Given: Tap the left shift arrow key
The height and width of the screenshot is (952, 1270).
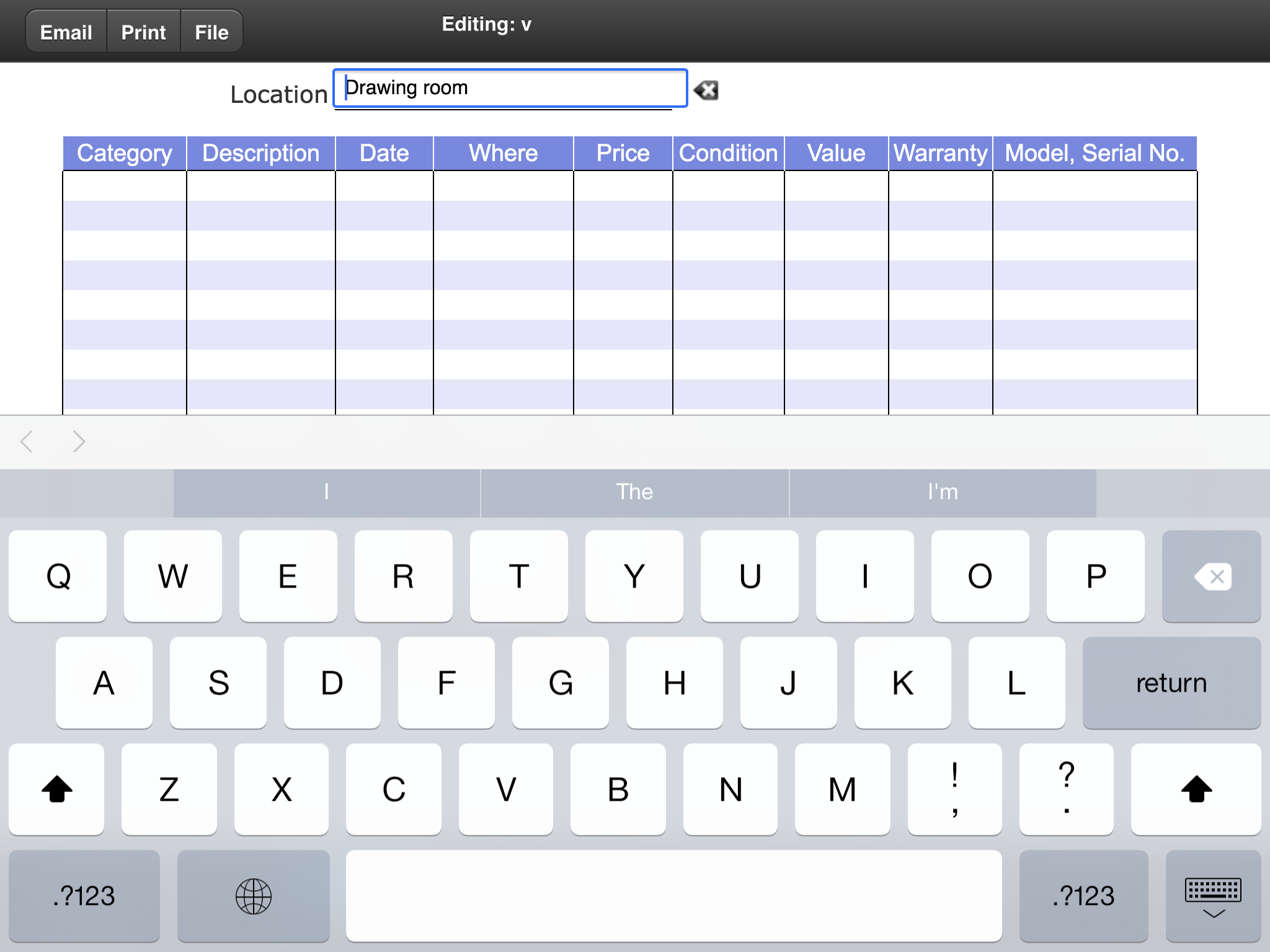Looking at the screenshot, I should (56, 789).
